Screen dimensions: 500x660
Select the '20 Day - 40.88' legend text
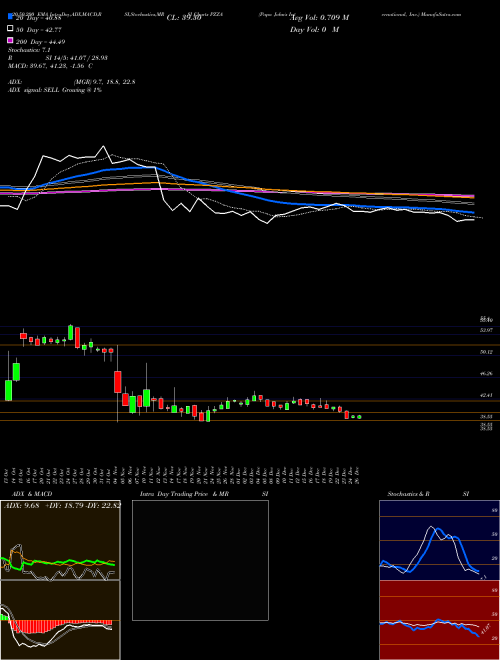pyautogui.click(x=38, y=18)
